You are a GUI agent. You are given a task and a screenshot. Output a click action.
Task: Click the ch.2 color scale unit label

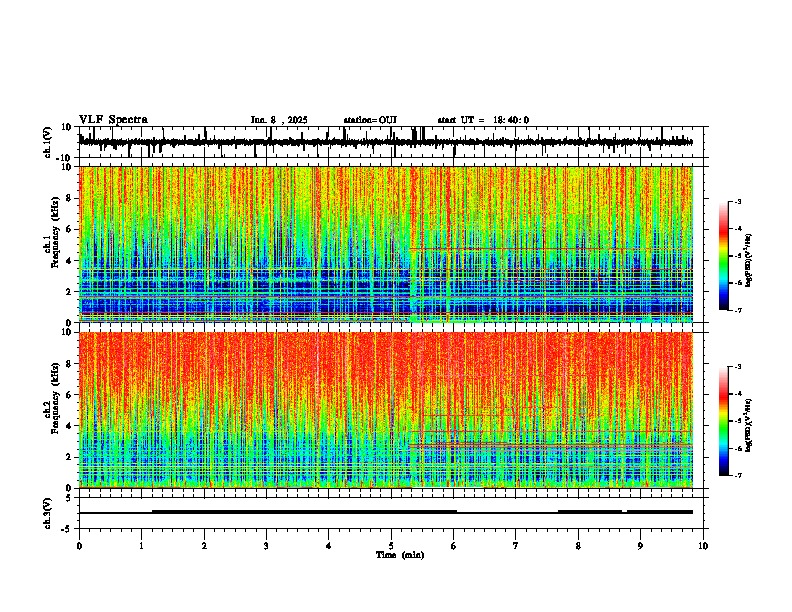(x=749, y=425)
